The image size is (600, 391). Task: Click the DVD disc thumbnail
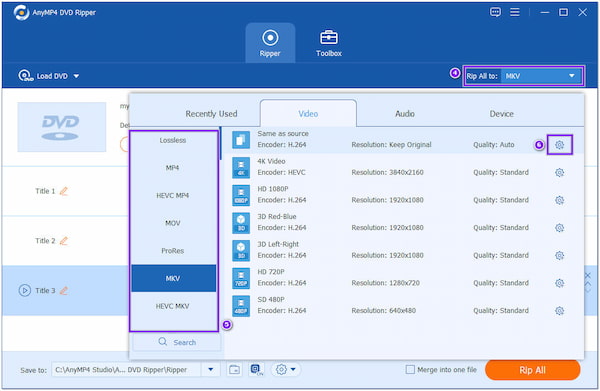coord(62,127)
